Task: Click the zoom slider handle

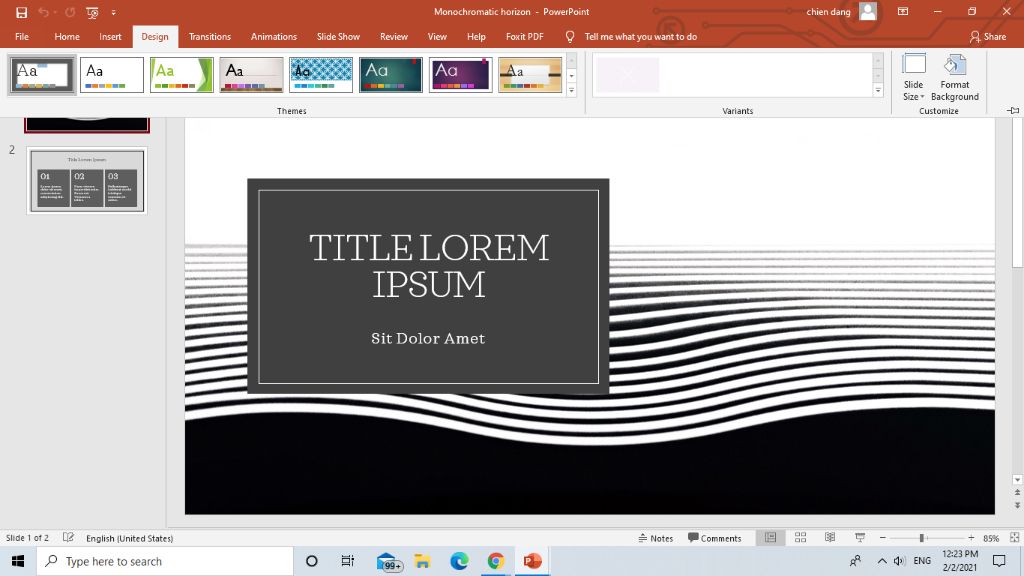Action: click(921, 538)
